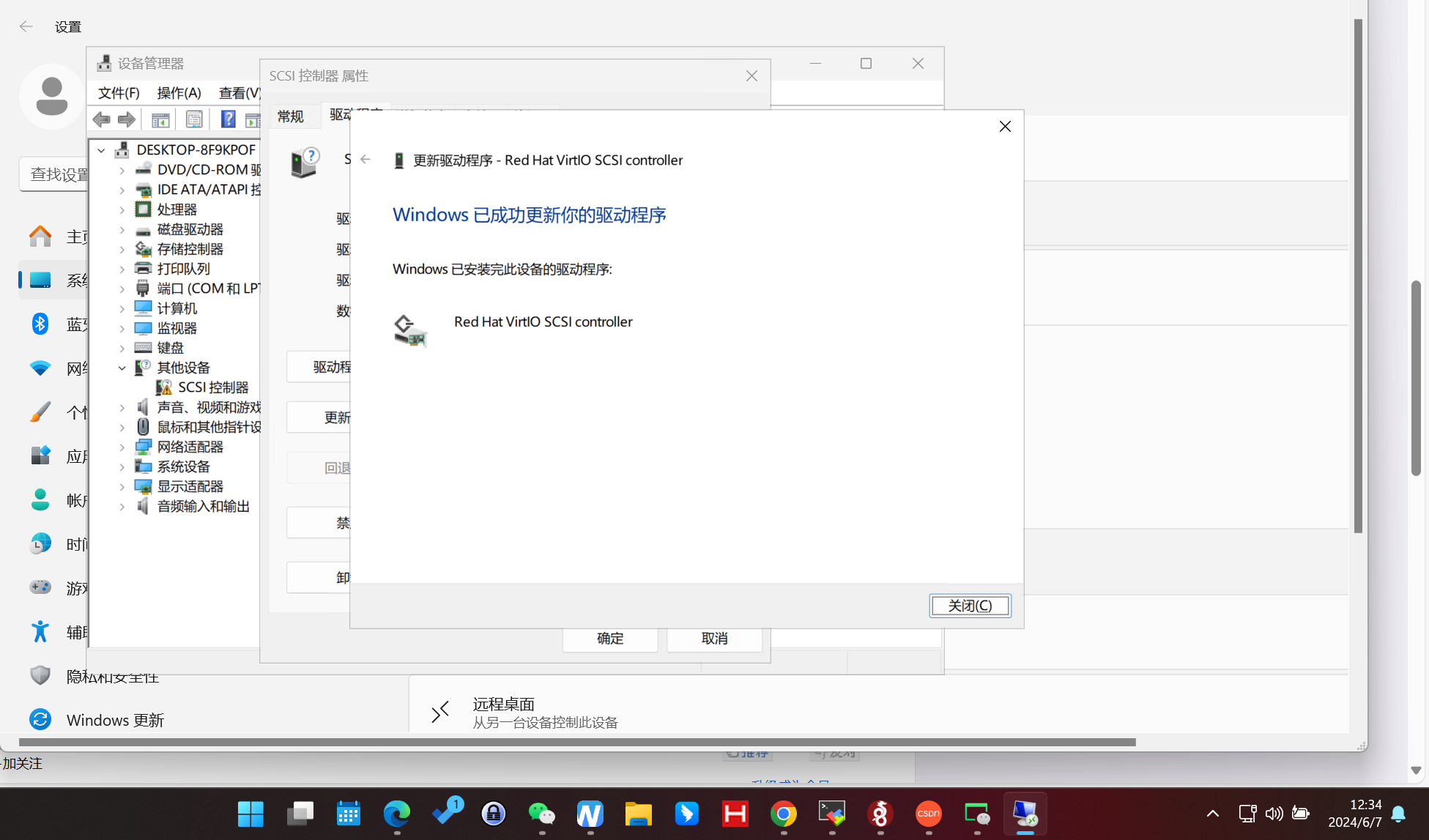Open the 操作(A) menu
Screen dimensions: 1429x840
click(179, 93)
